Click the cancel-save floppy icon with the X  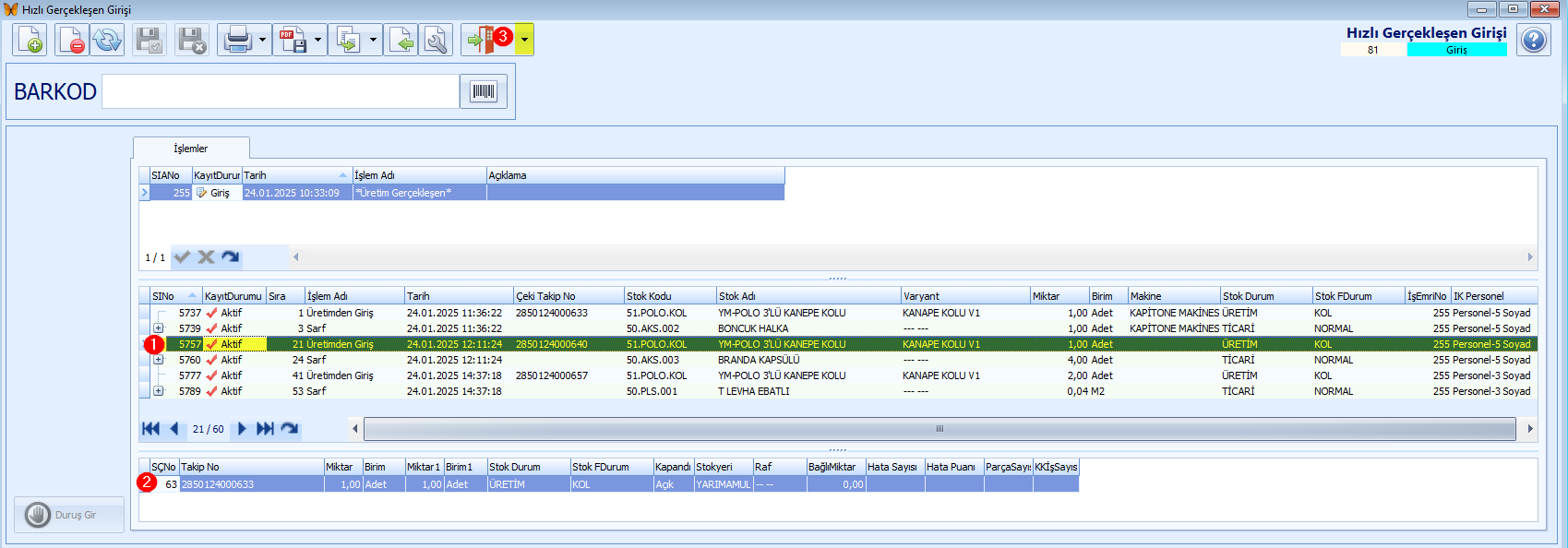pyautogui.click(x=192, y=40)
